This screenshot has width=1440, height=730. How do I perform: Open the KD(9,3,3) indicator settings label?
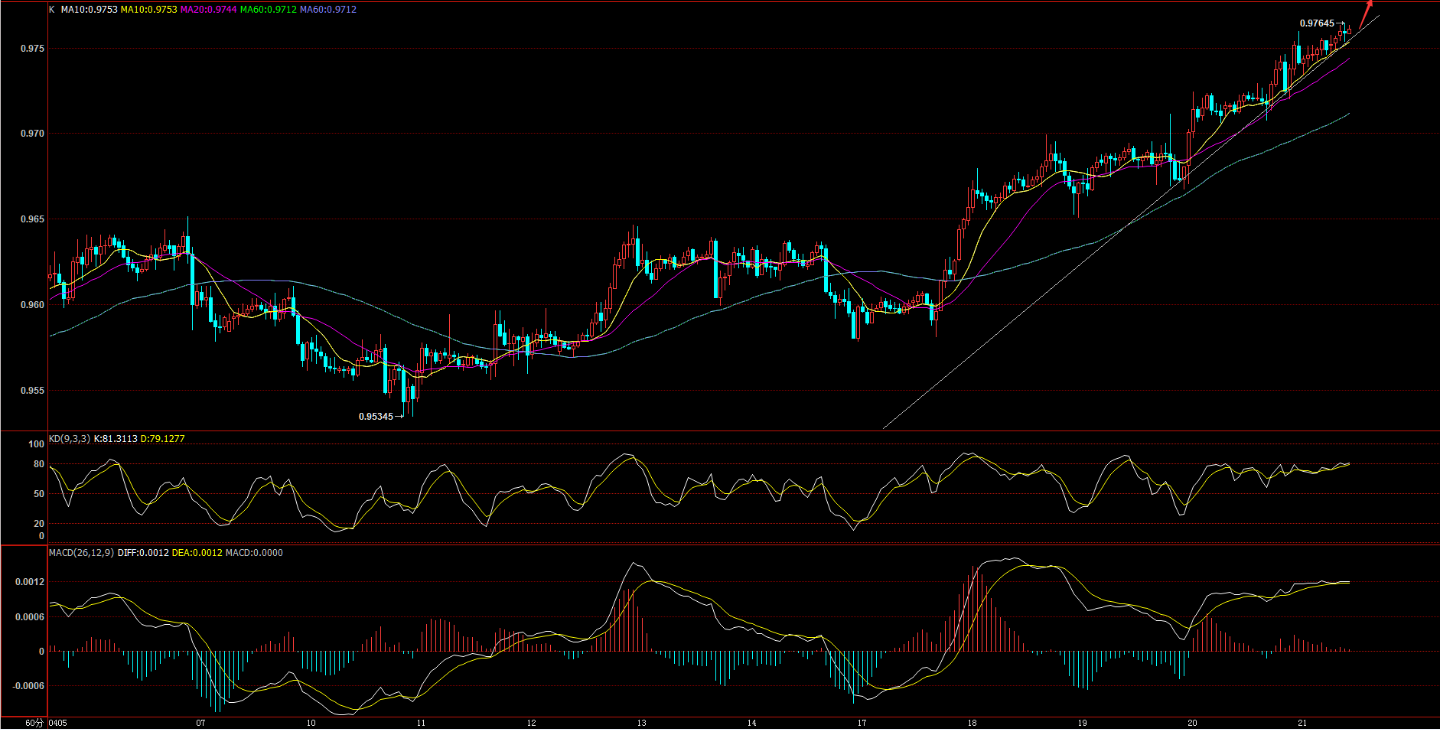point(69,438)
